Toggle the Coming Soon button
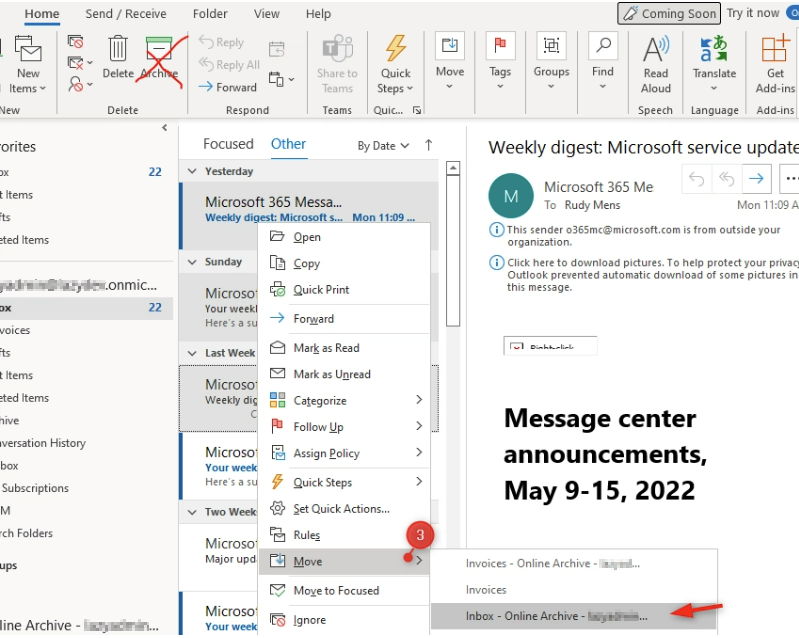 (669, 13)
